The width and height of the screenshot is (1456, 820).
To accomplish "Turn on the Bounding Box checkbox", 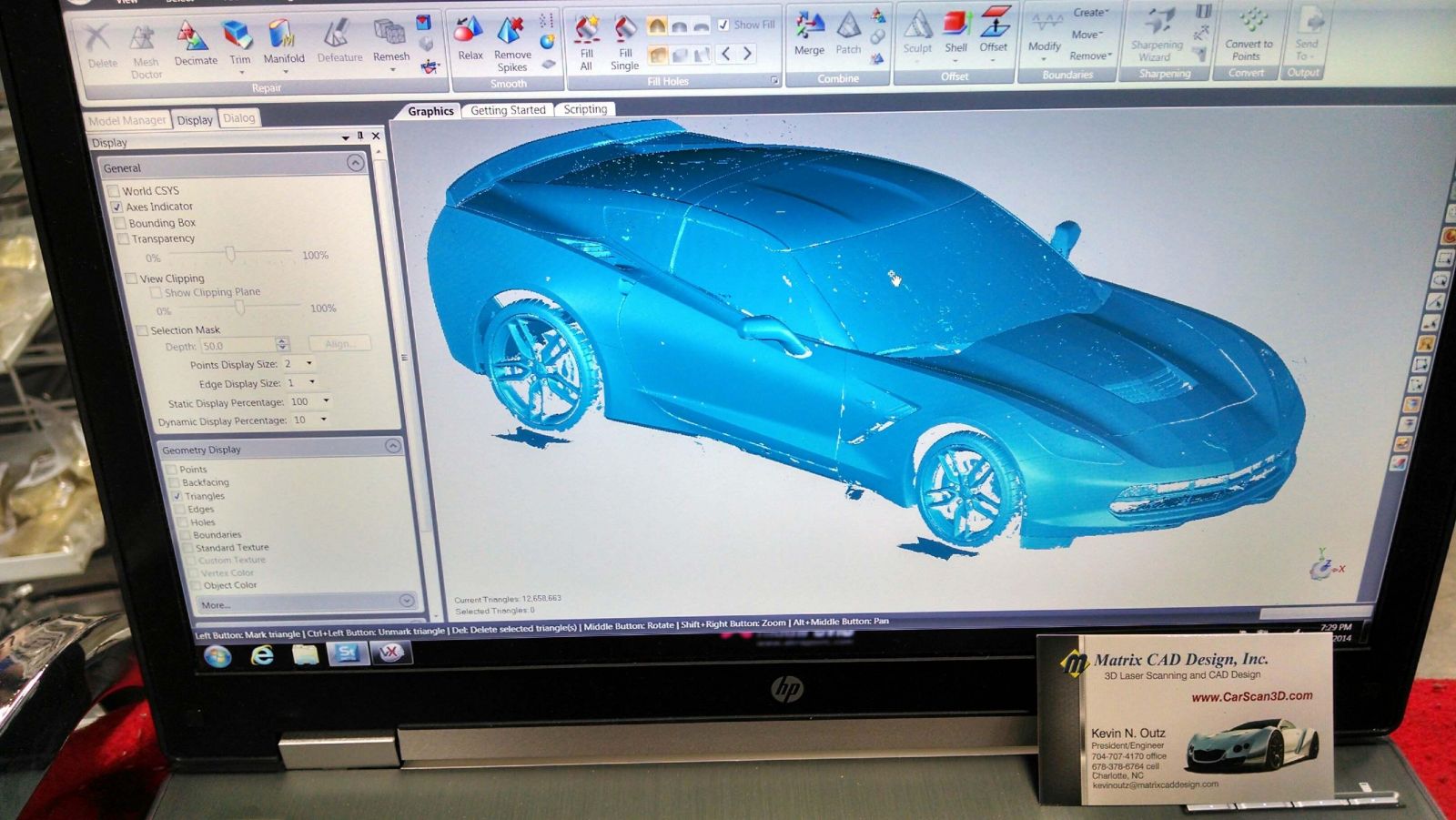I will [x=120, y=223].
